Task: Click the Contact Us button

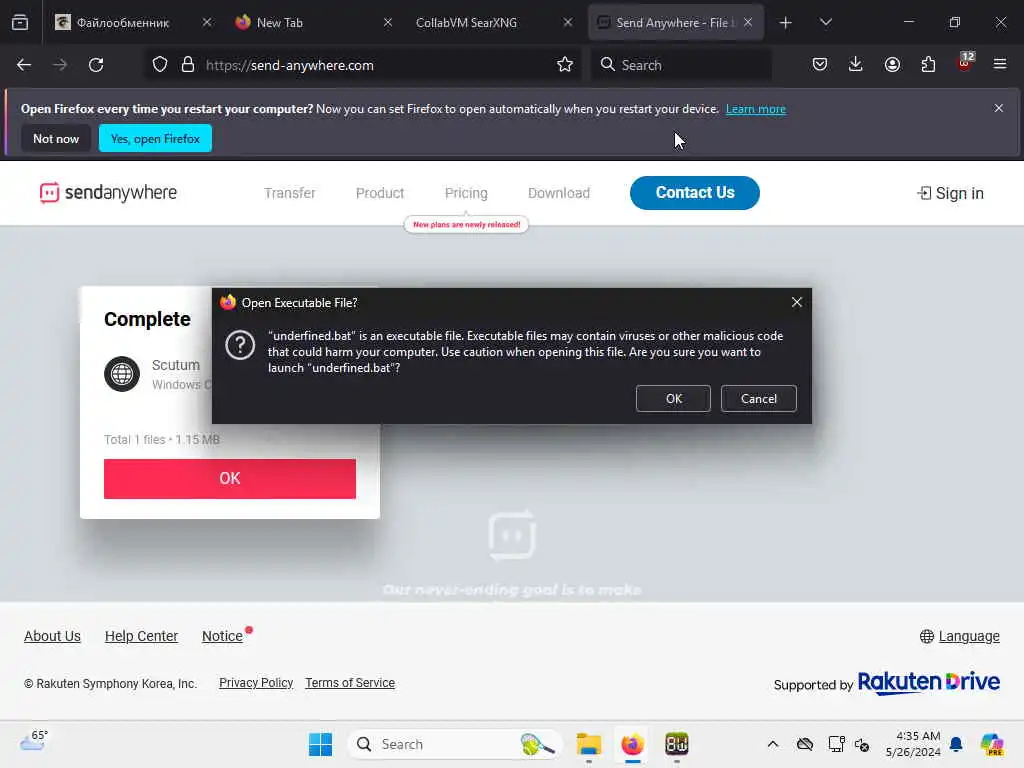Action: coord(695,193)
